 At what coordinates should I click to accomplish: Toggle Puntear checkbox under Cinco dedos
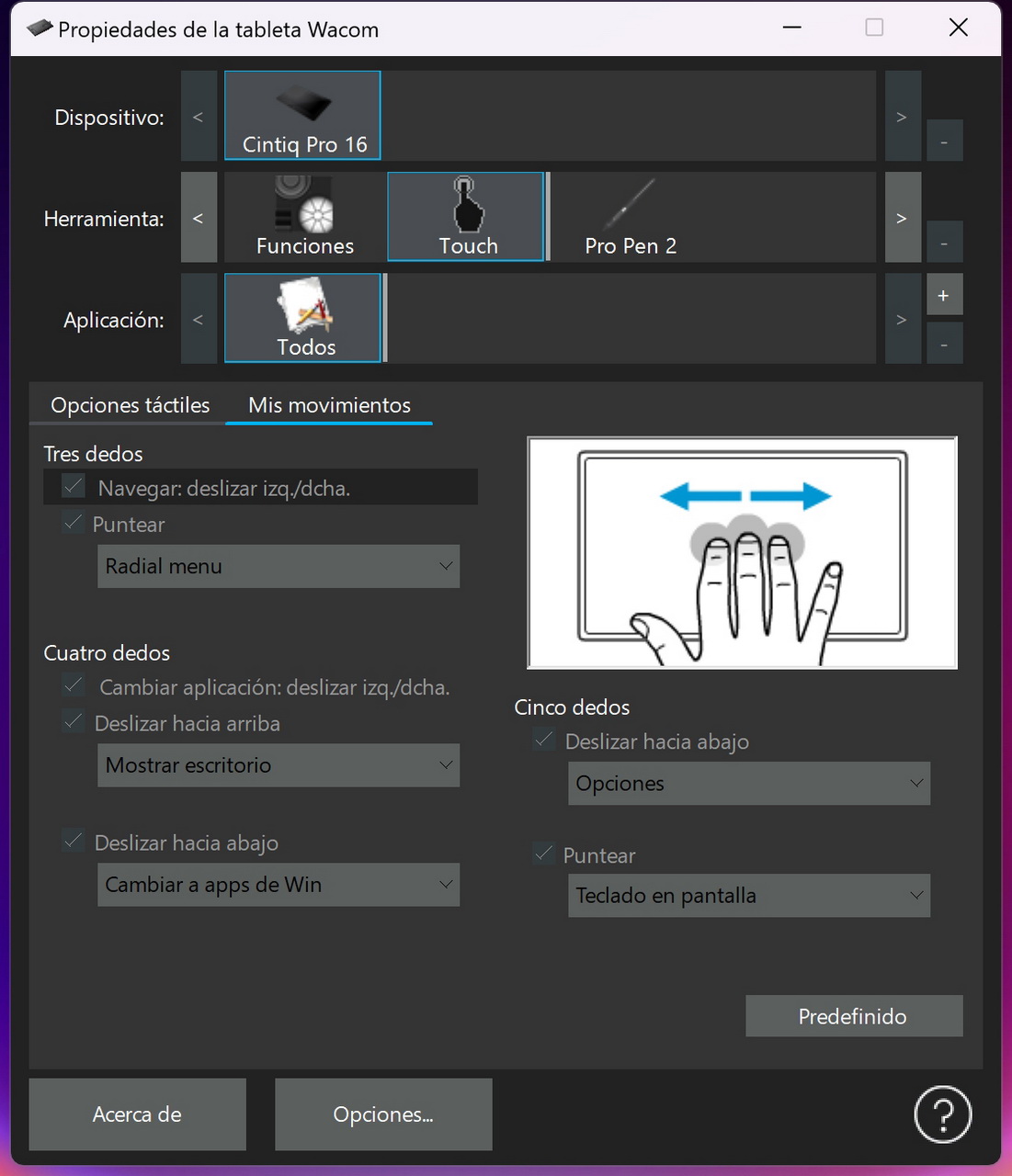[x=544, y=854]
